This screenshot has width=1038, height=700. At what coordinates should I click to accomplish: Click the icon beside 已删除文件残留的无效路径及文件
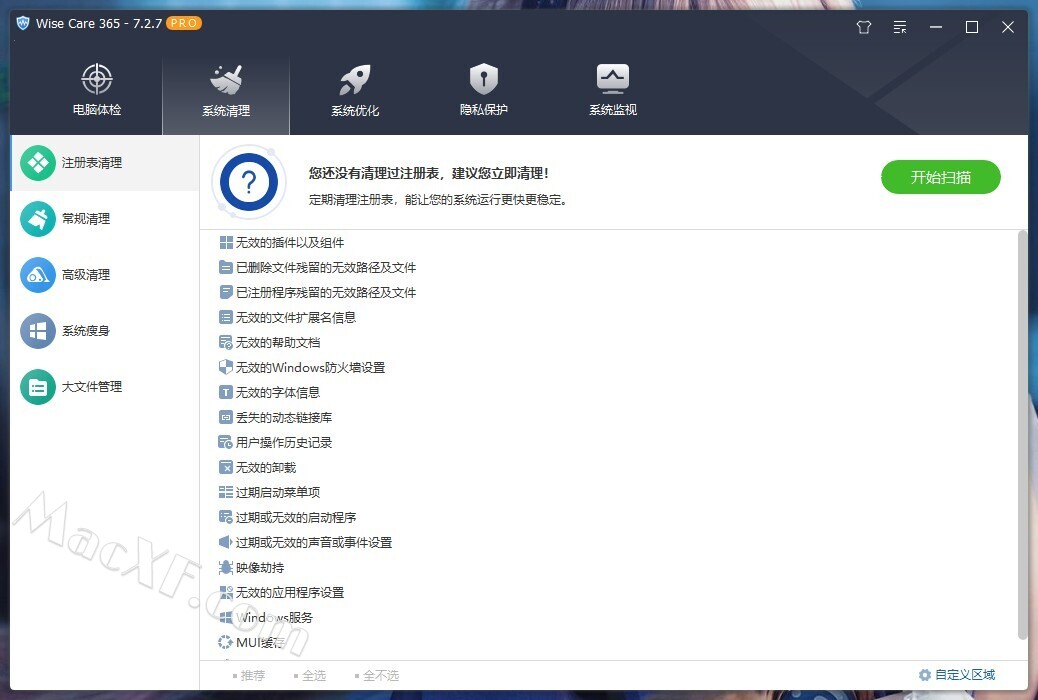(226, 268)
